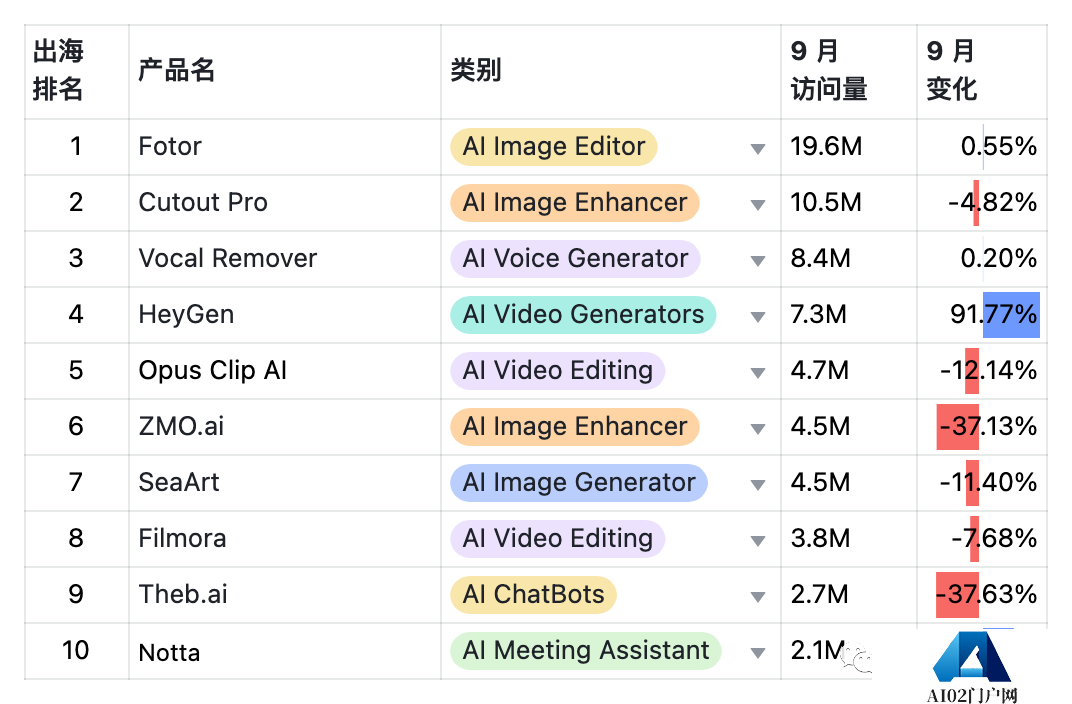Click AI Image Enhancer tag for Cutout Pro
Viewport: 1072px width, 704px height.
pos(574,202)
